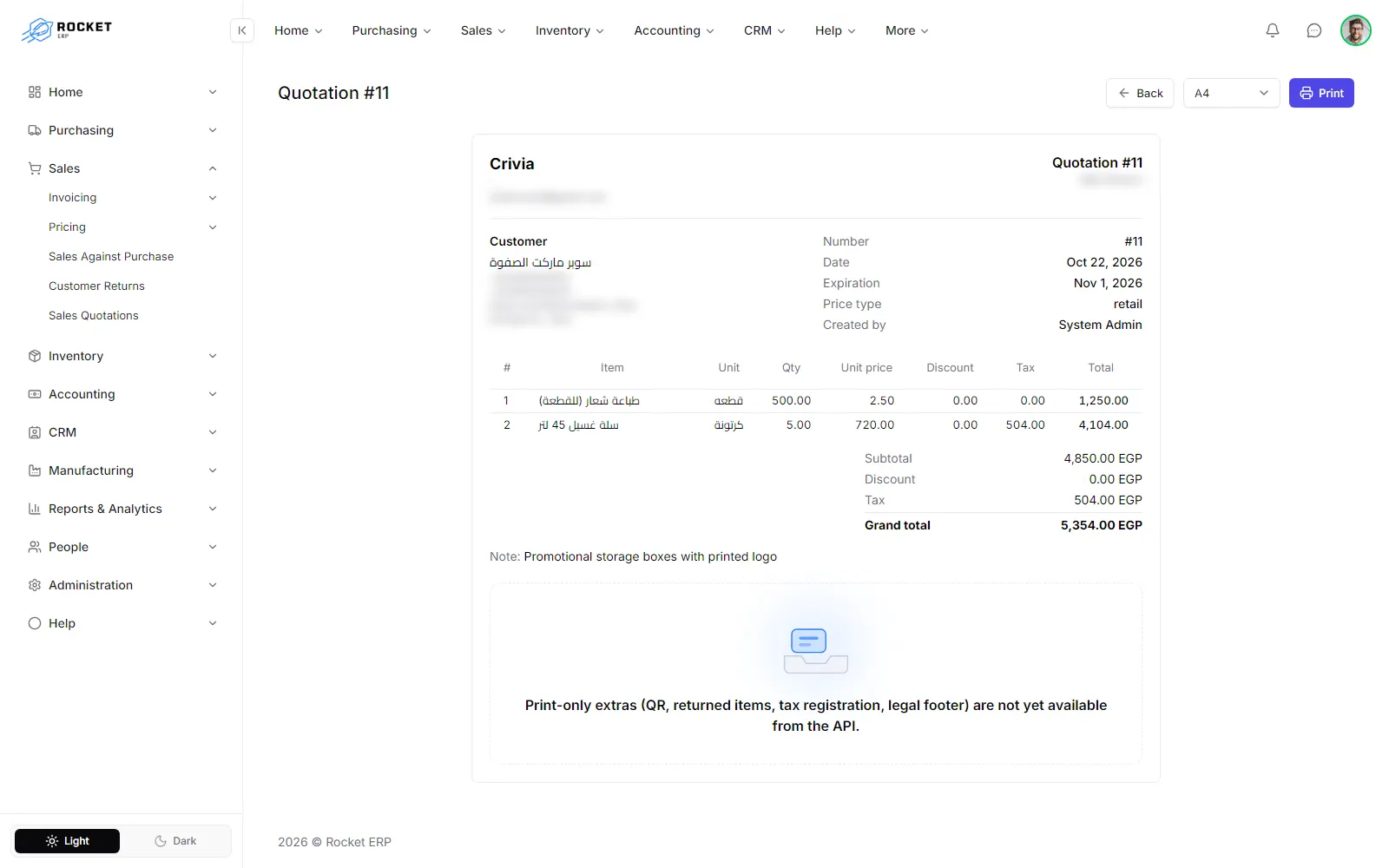Click the Home top menu
This screenshot has width=1389, height=868.
coord(299,30)
